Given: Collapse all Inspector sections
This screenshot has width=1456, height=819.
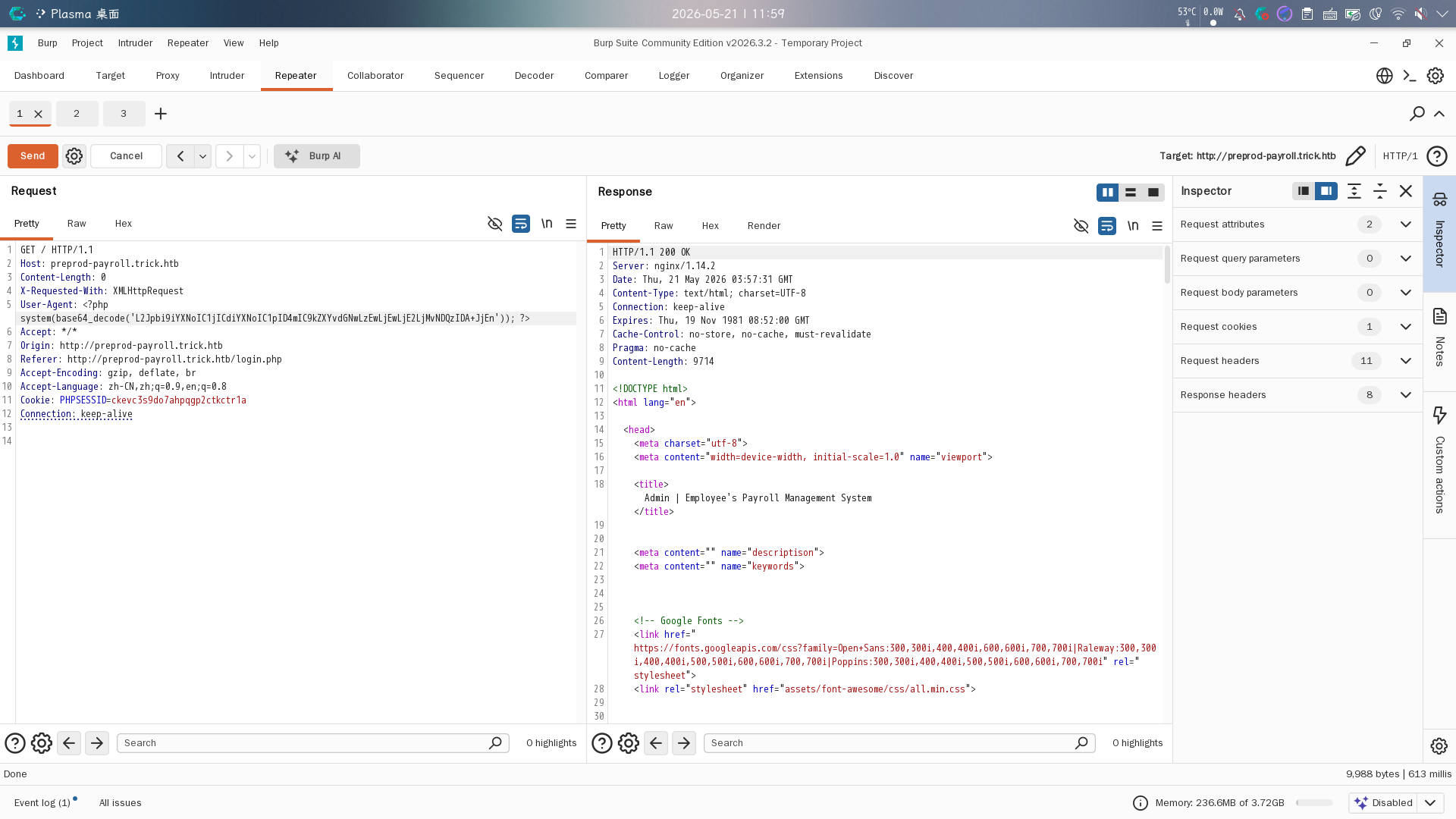Looking at the screenshot, I should [x=1380, y=191].
